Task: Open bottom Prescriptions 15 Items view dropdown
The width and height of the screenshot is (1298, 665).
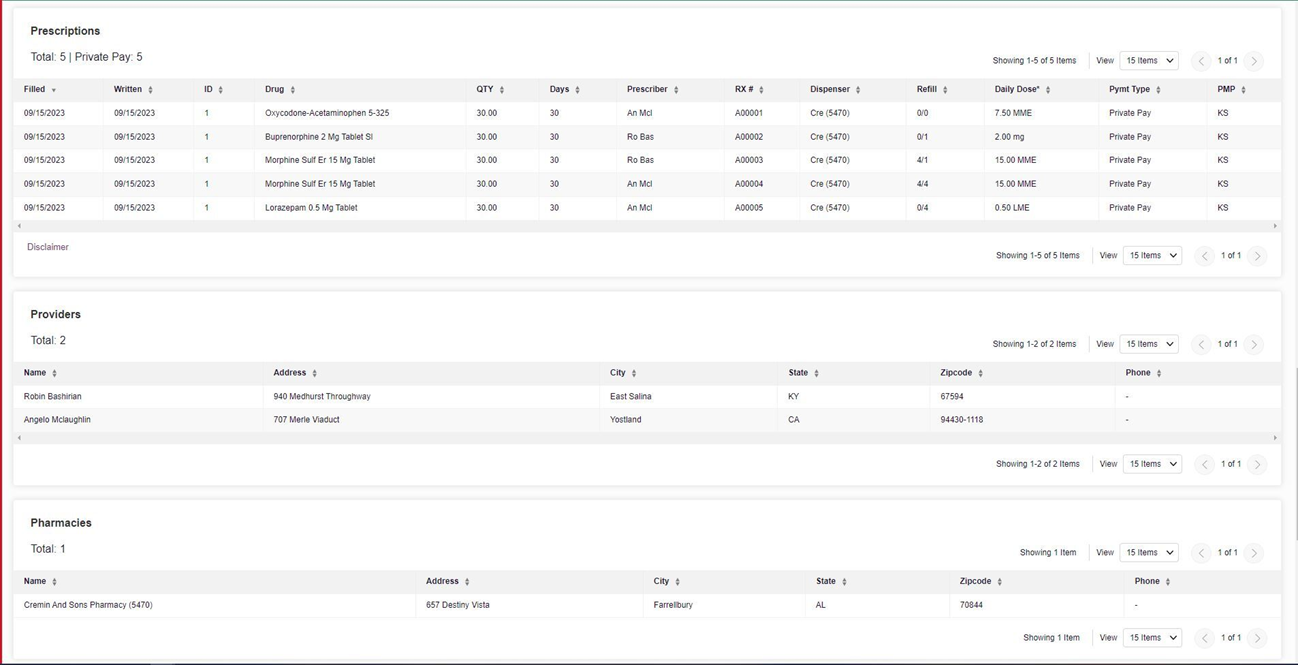Action: (x=1152, y=256)
